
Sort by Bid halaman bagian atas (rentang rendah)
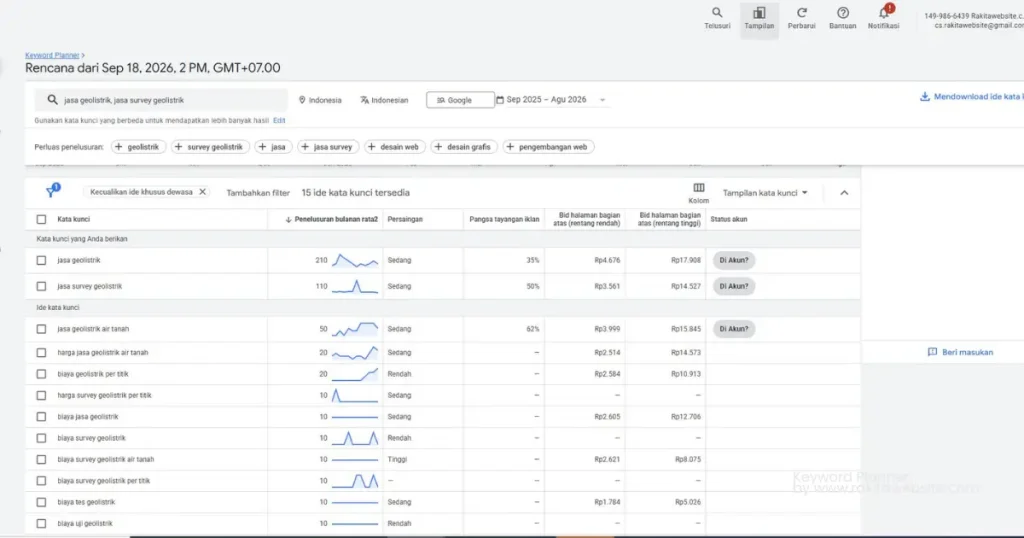point(586,219)
